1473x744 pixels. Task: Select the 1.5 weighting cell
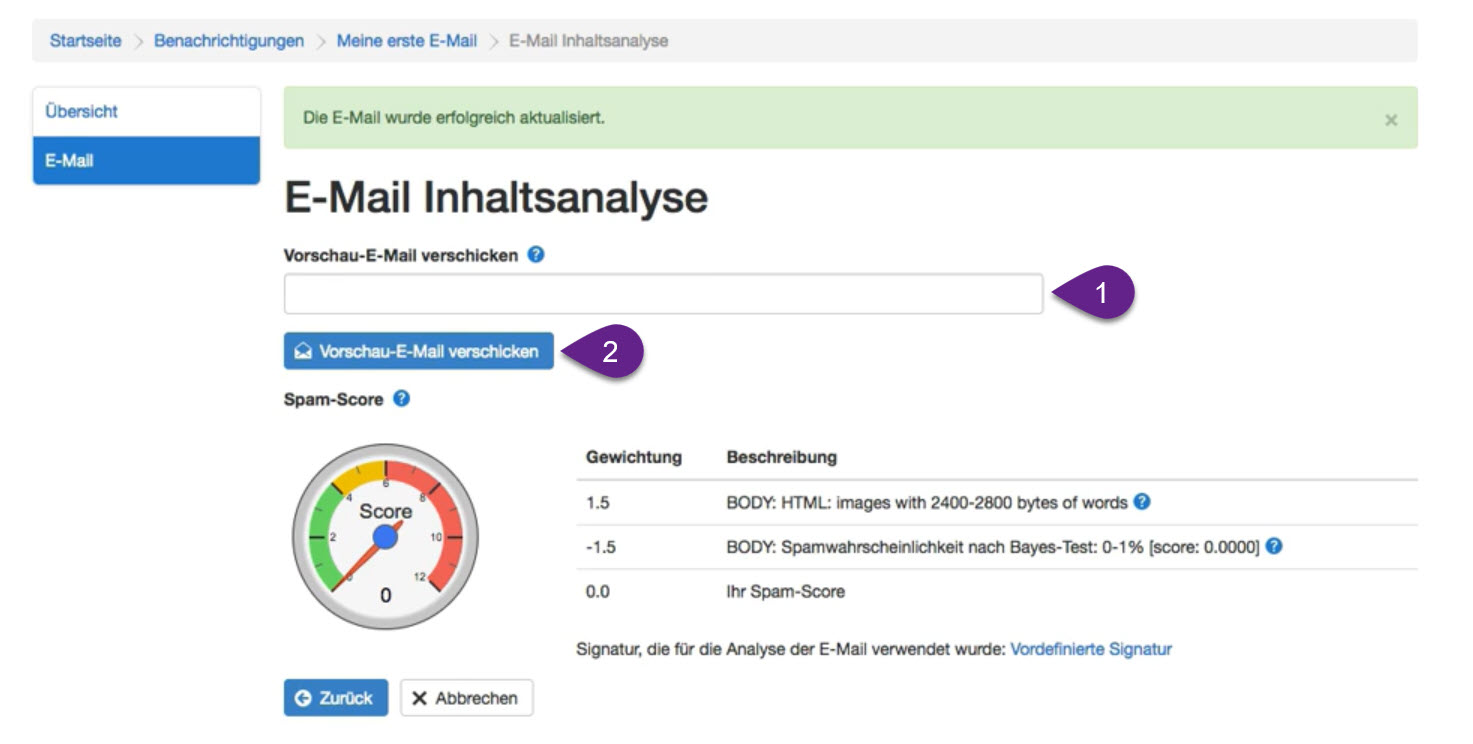click(x=597, y=503)
